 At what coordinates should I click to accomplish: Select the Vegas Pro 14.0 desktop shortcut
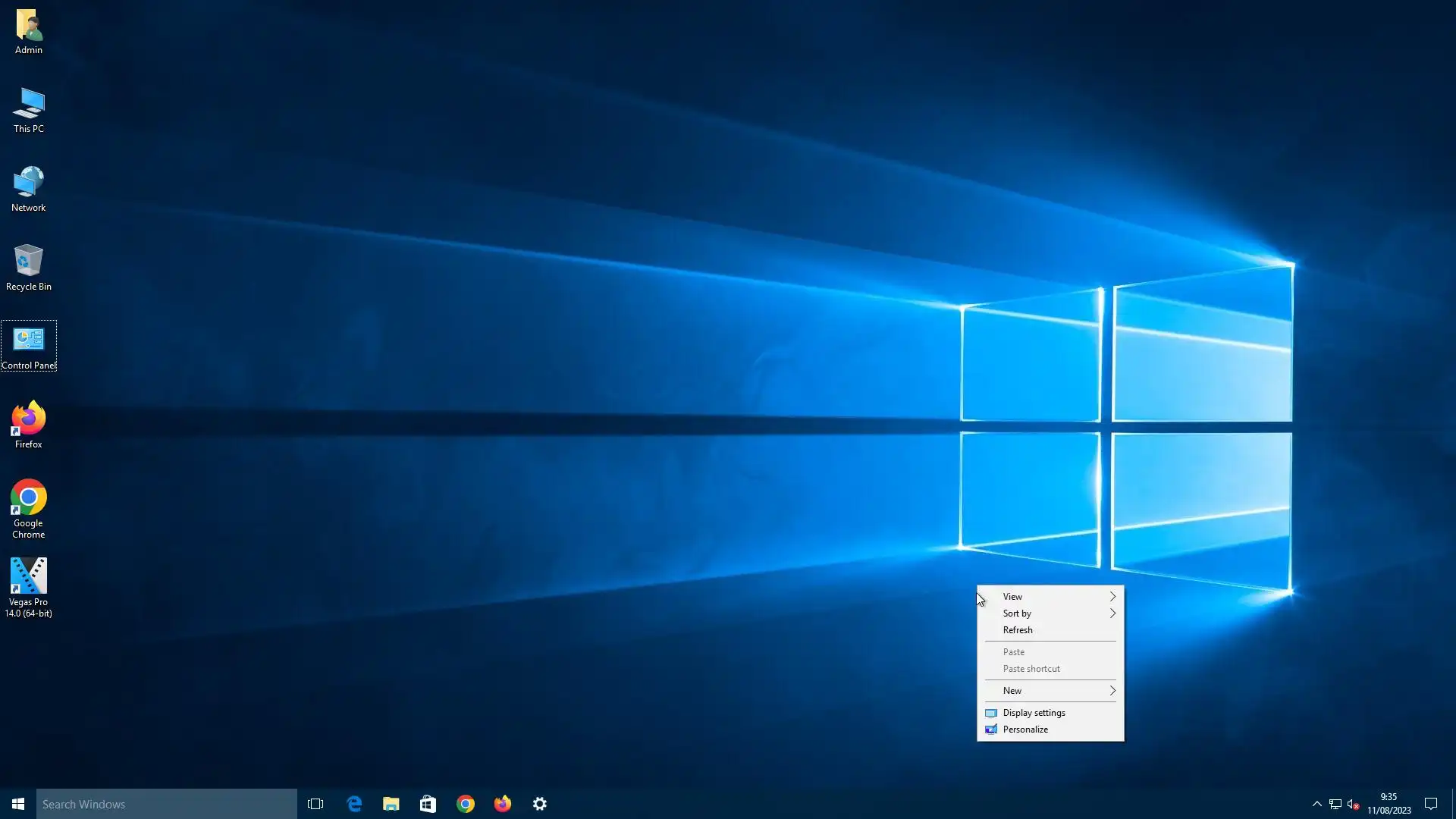coord(28,577)
